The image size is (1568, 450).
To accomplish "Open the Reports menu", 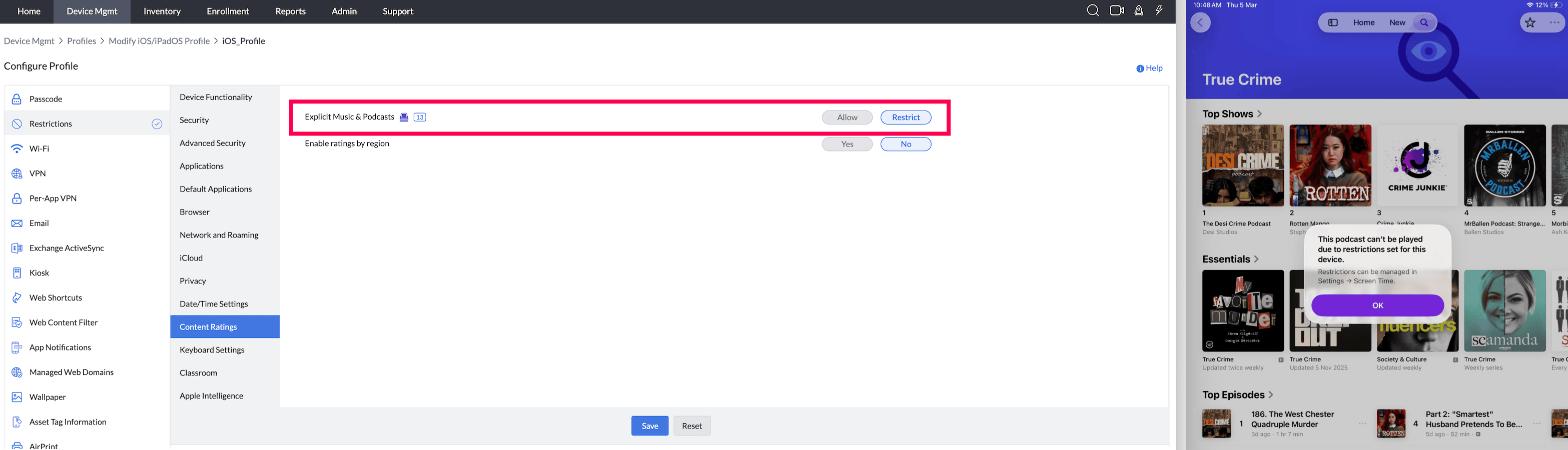I will coord(290,11).
